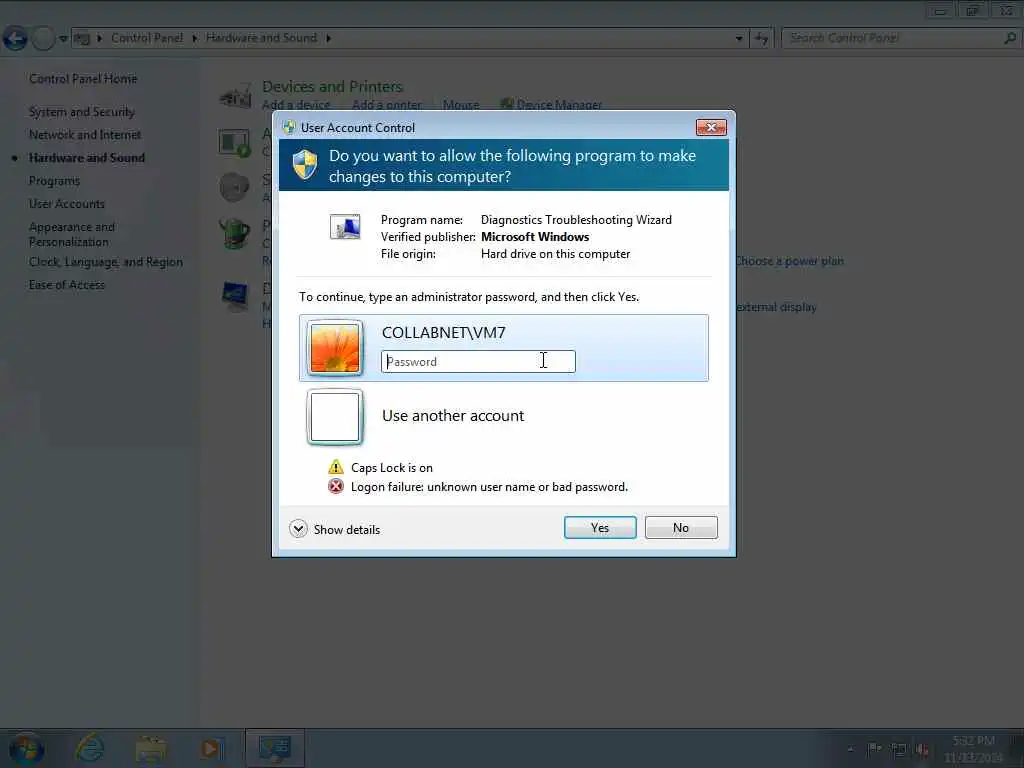This screenshot has width=1024, height=768.
Task: Open address bar history dropdown
Action: [739, 39]
